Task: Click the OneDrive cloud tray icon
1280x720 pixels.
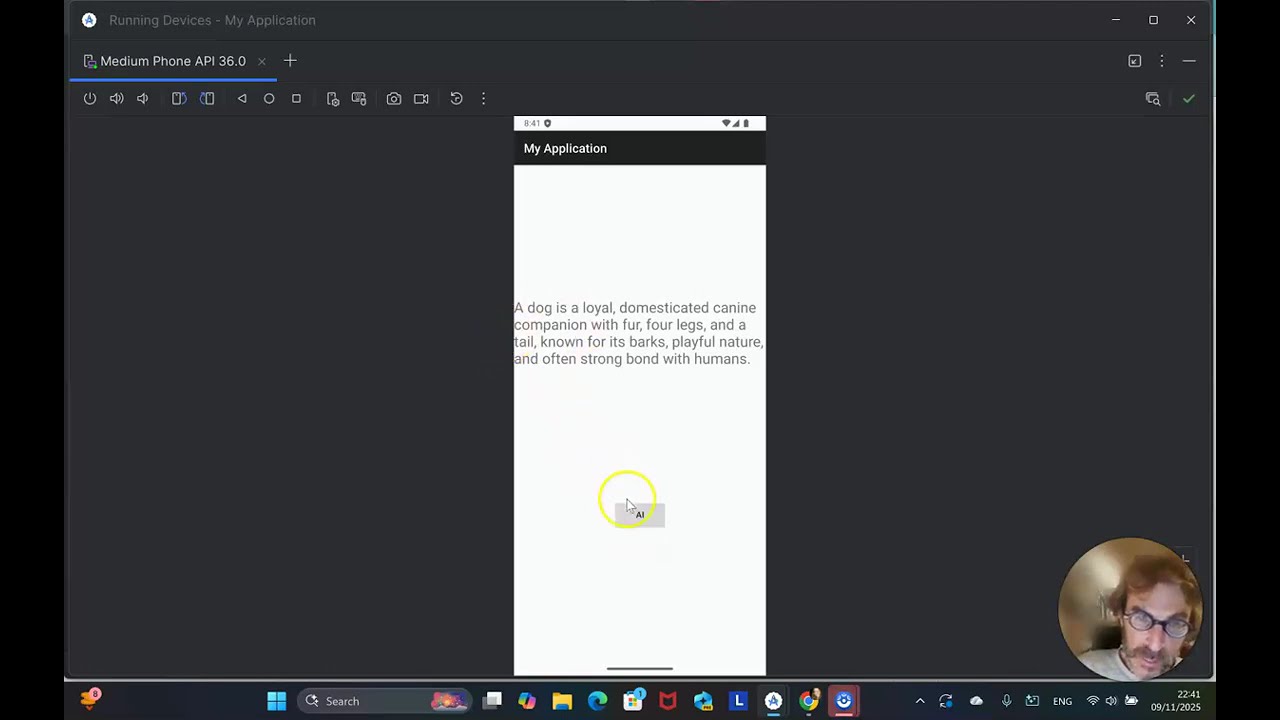Action: [x=977, y=701]
